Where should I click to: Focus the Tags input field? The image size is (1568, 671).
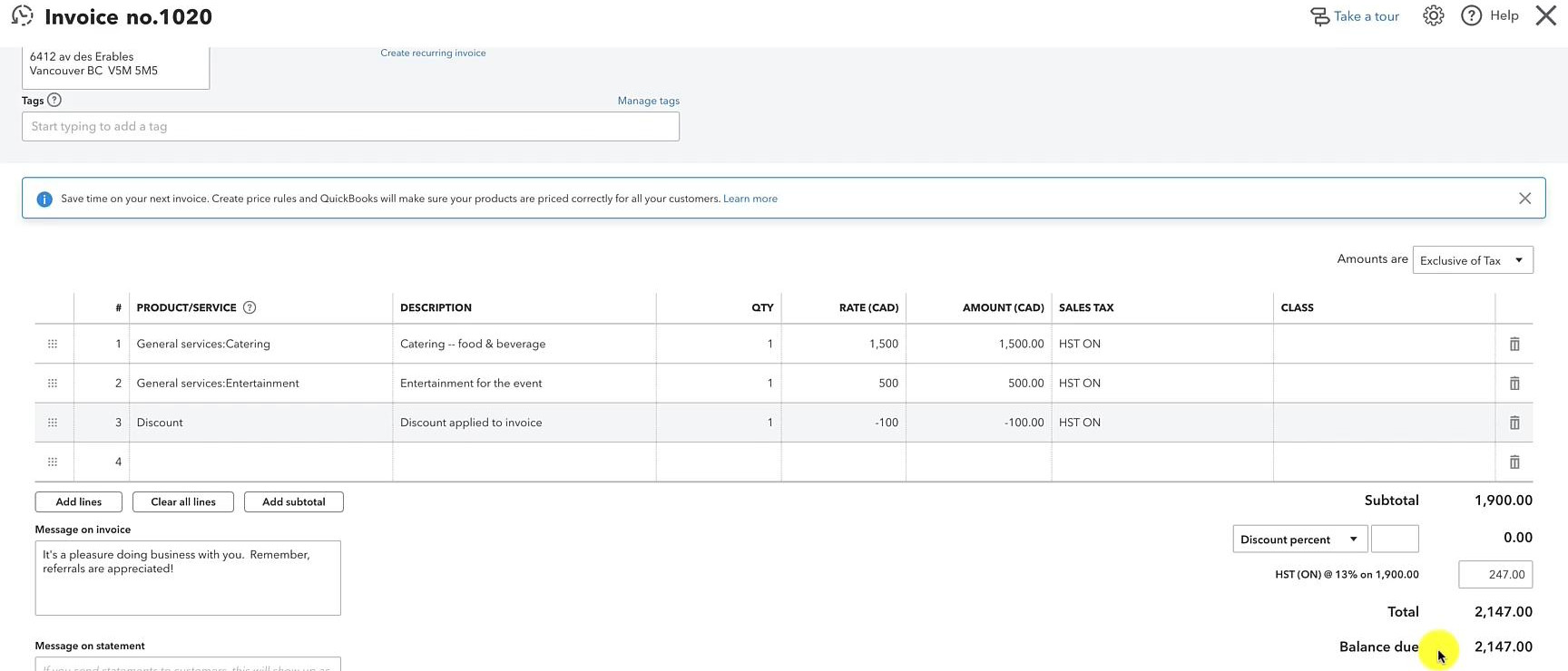click(x=350, y=127)
